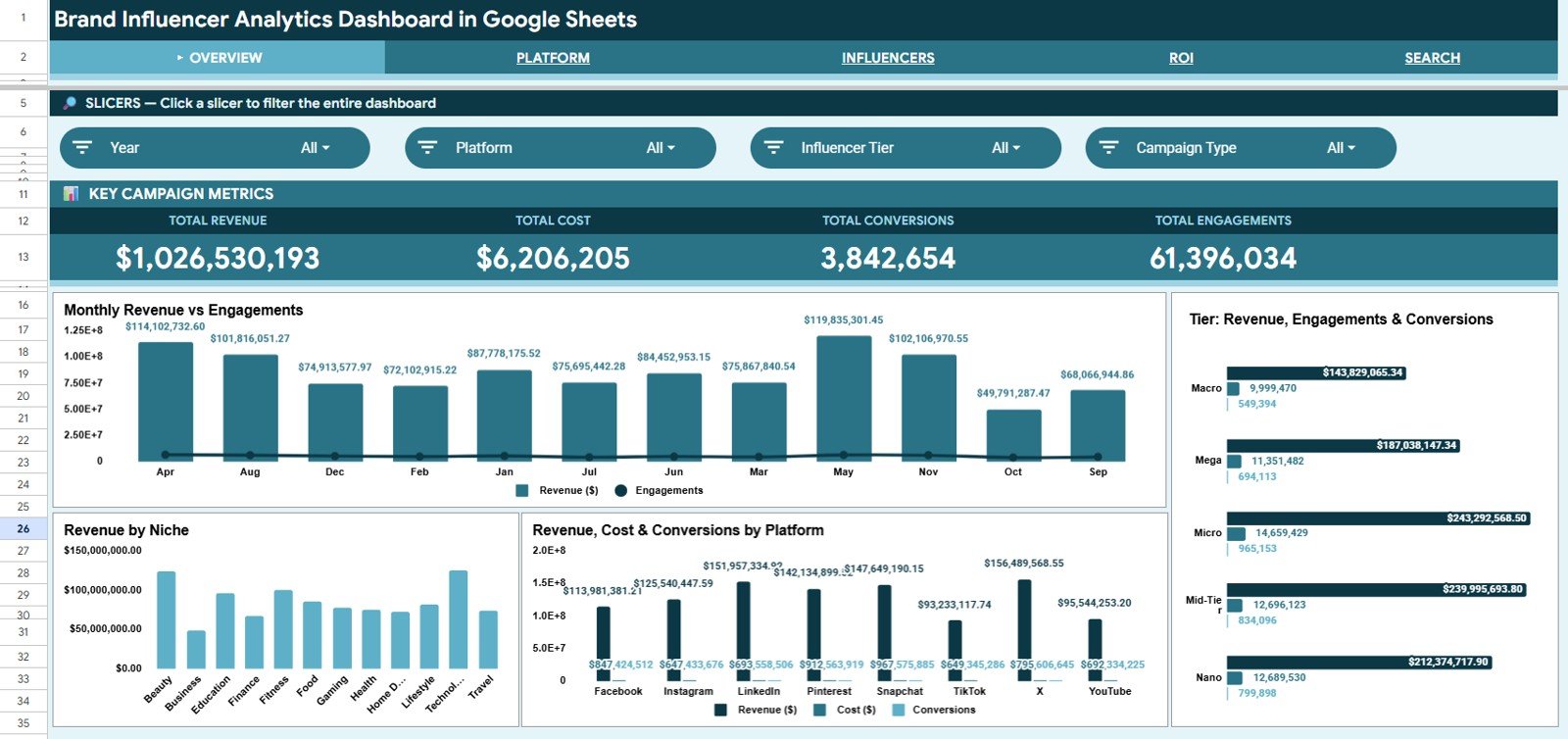Open the Influencer Tier All dropdown

(x=1005, y=148)
